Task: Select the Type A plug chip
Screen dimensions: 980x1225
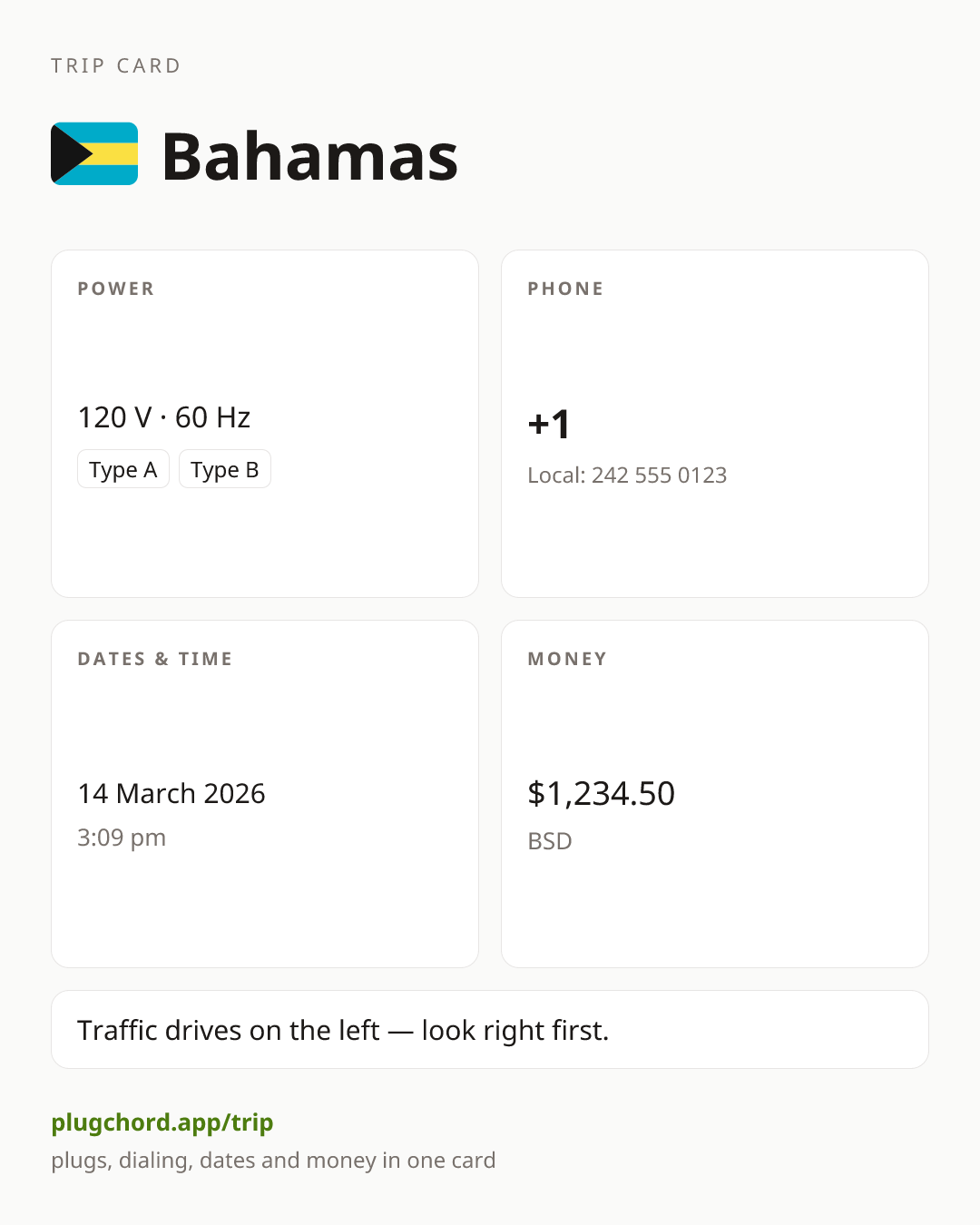Action: (123, 469)
